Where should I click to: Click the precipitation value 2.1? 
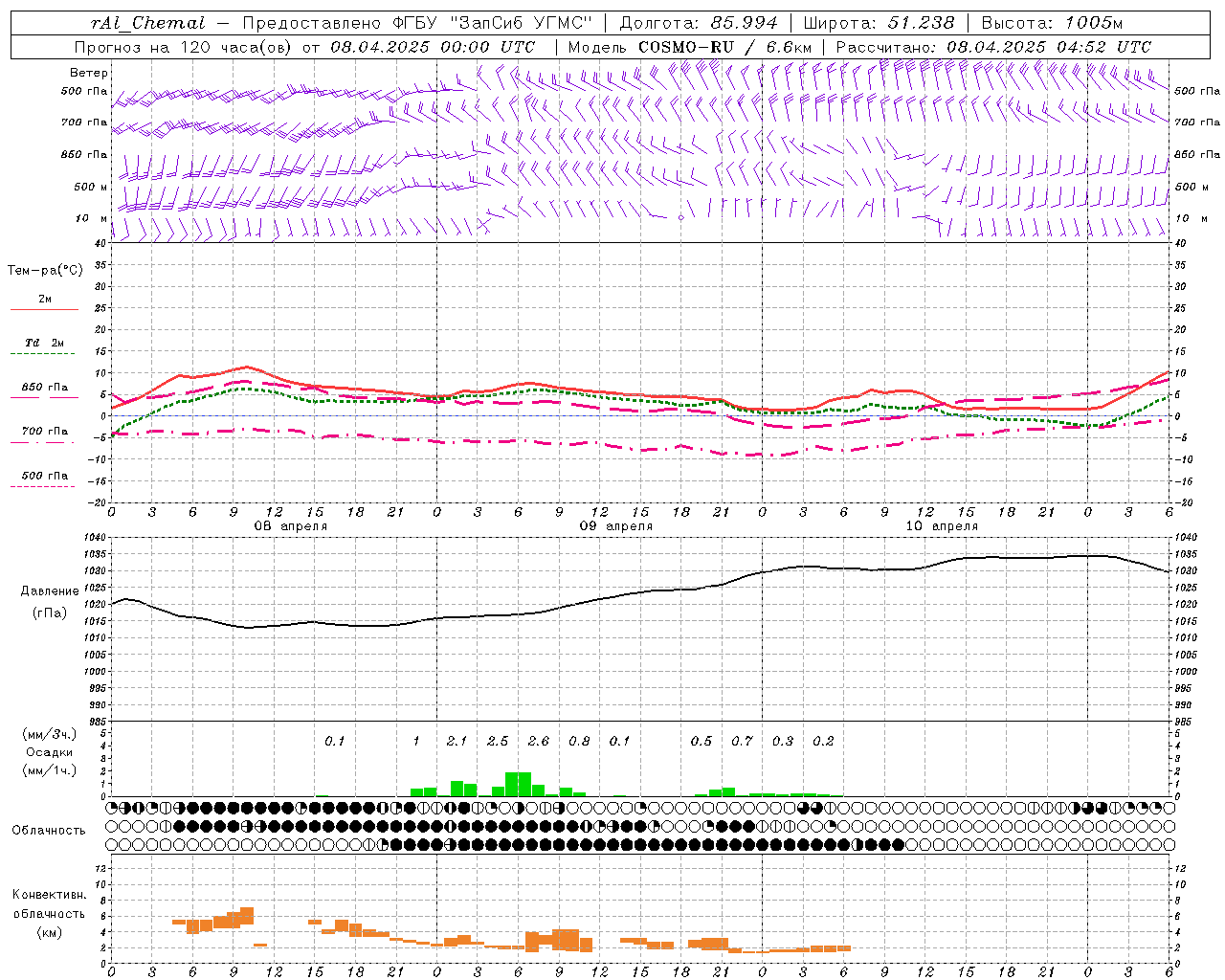(x=457, y=742)
